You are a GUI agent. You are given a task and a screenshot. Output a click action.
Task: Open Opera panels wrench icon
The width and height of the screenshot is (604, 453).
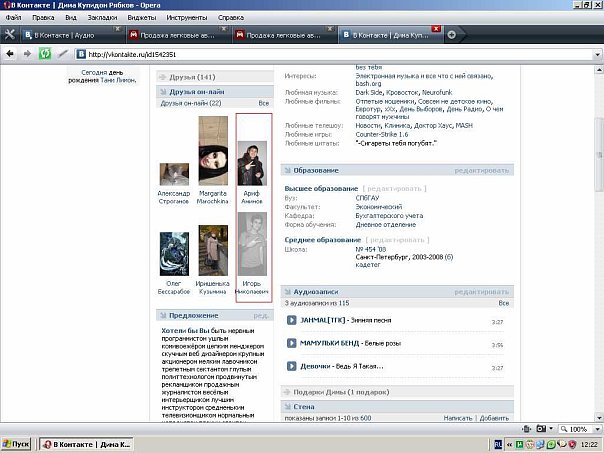pos(10,35)
